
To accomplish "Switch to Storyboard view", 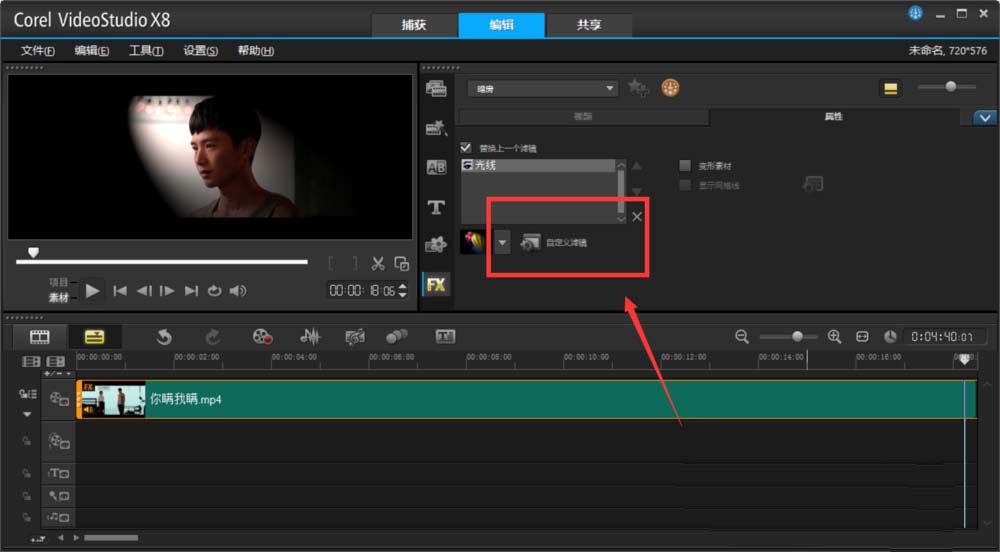I will [40, 337].
